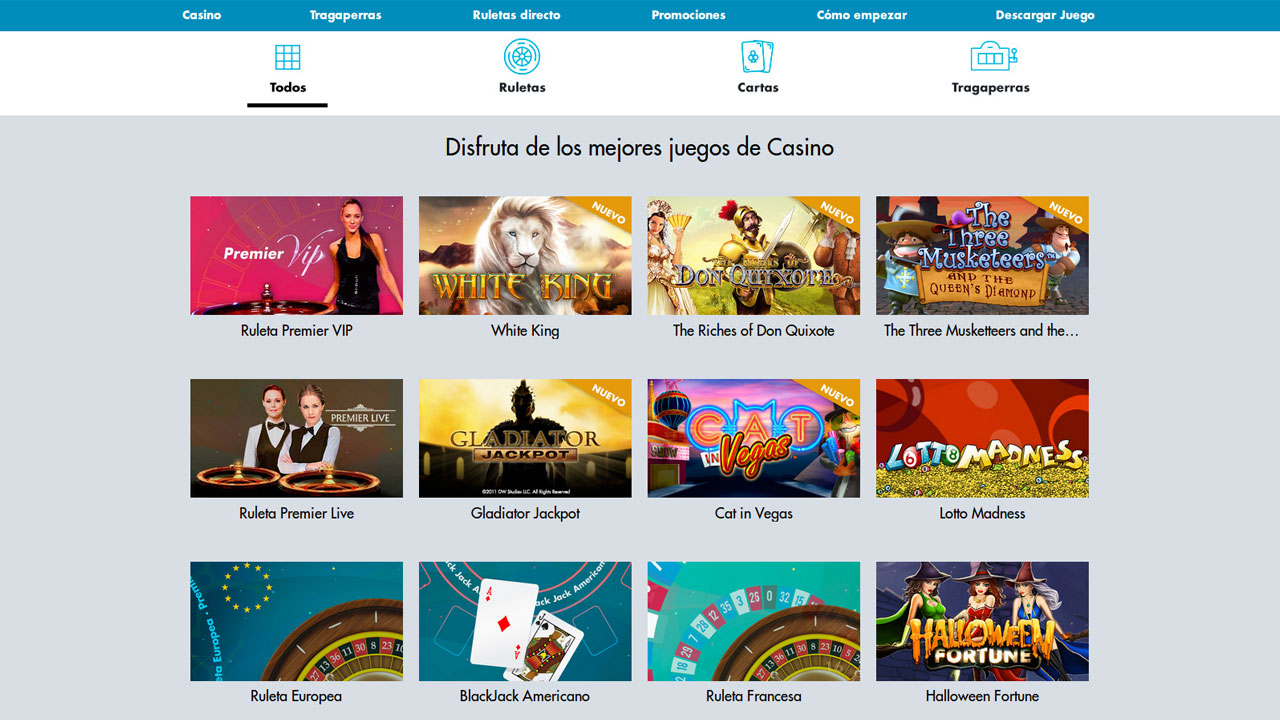Screen dimensions: 1280x720
Task: Open the Casino menu item
Action: 202,15
